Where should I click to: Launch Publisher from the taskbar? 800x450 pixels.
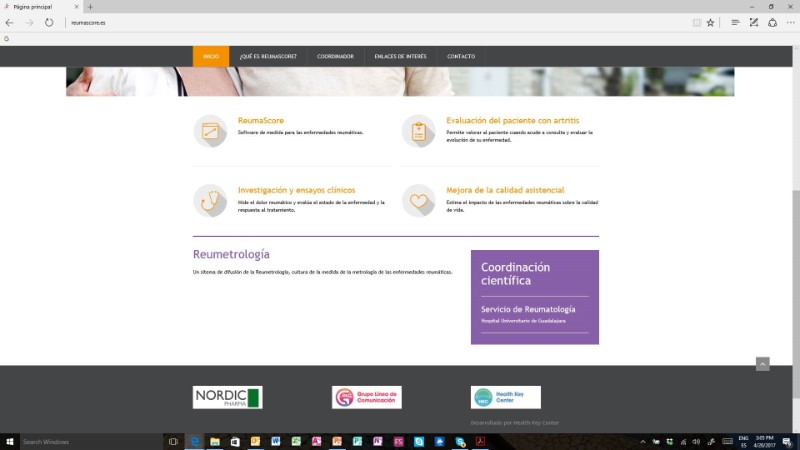point(357,442)
